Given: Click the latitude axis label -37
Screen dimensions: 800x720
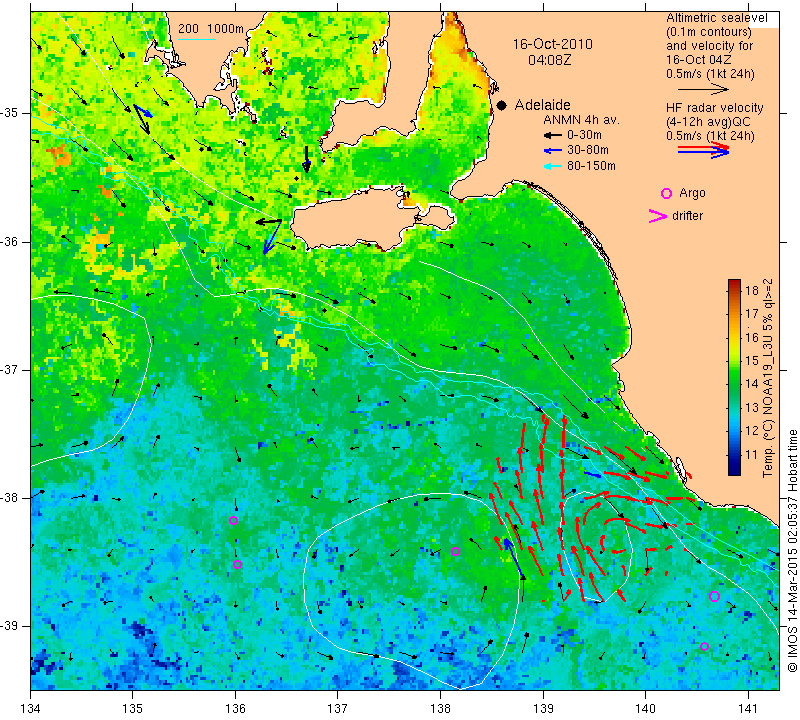Looking at the screenshot, I should pyautogui.click(x=11, y=369).
